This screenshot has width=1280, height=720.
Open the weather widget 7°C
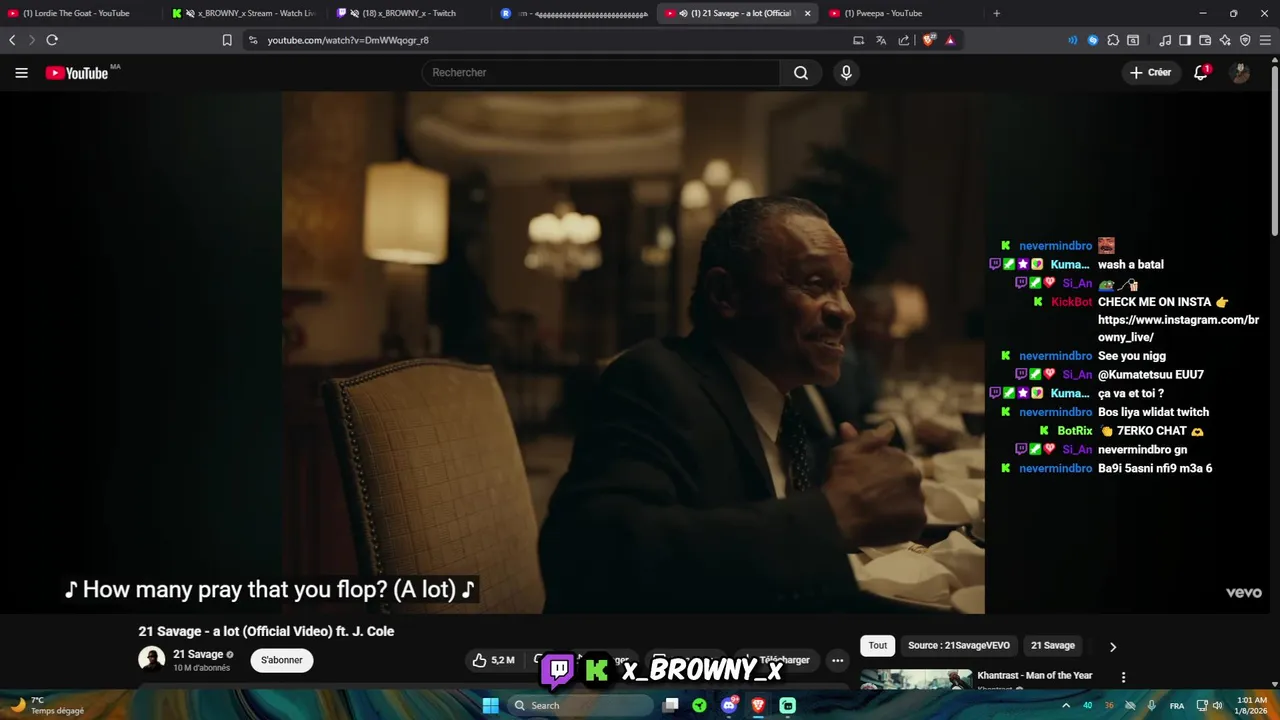[x=46, y=705]
